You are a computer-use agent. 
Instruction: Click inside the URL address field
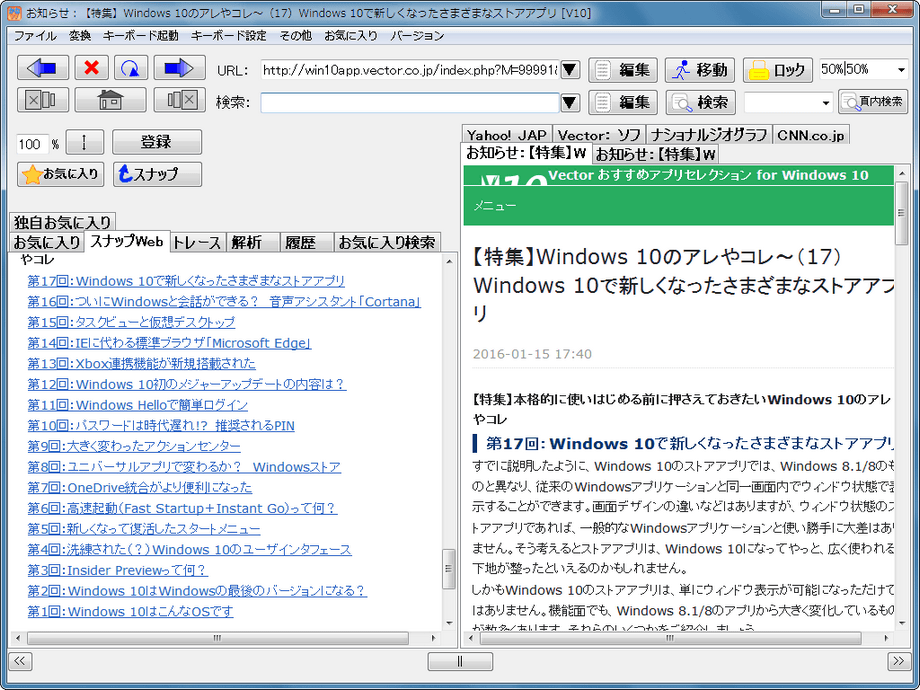(410, 70)
